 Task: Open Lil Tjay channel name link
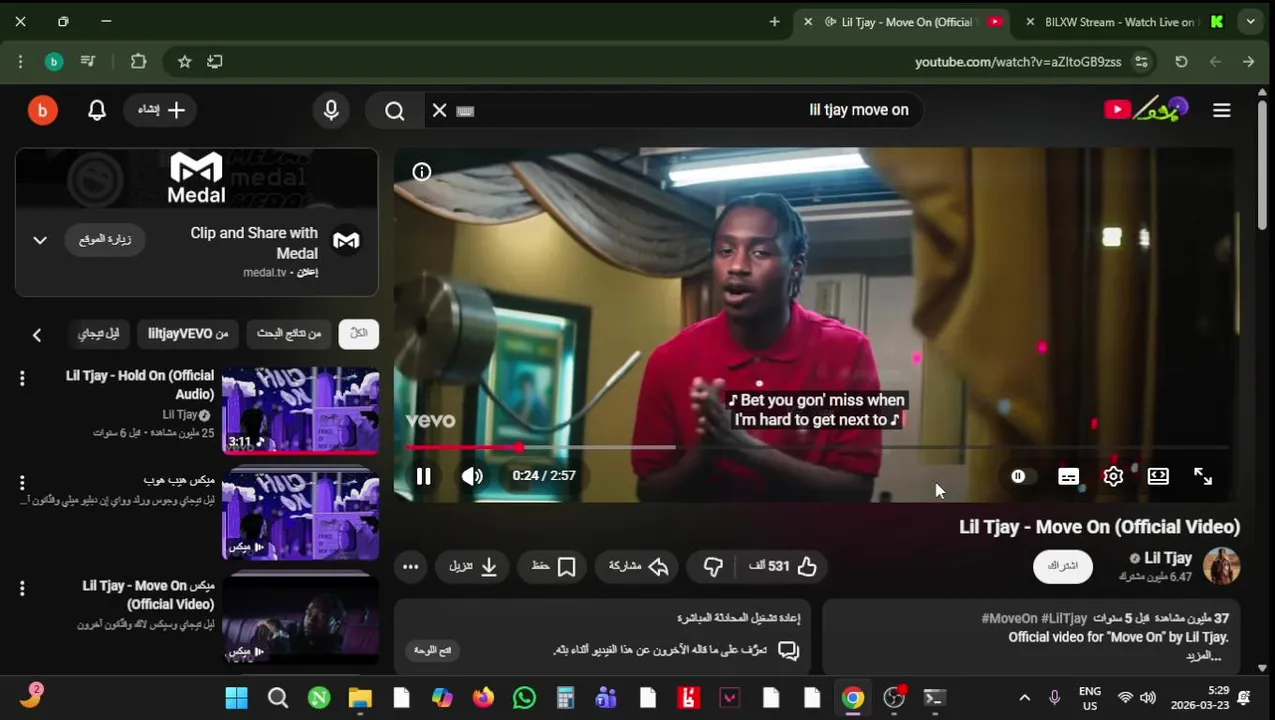pyautogui.click(x=1168, y=558)
